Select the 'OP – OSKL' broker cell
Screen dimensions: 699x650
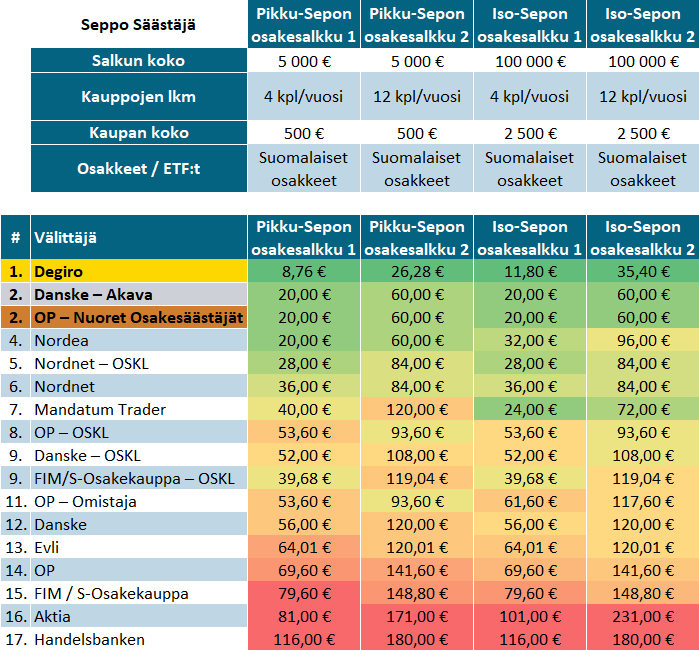pyautogui.click(x=139, y=432)
